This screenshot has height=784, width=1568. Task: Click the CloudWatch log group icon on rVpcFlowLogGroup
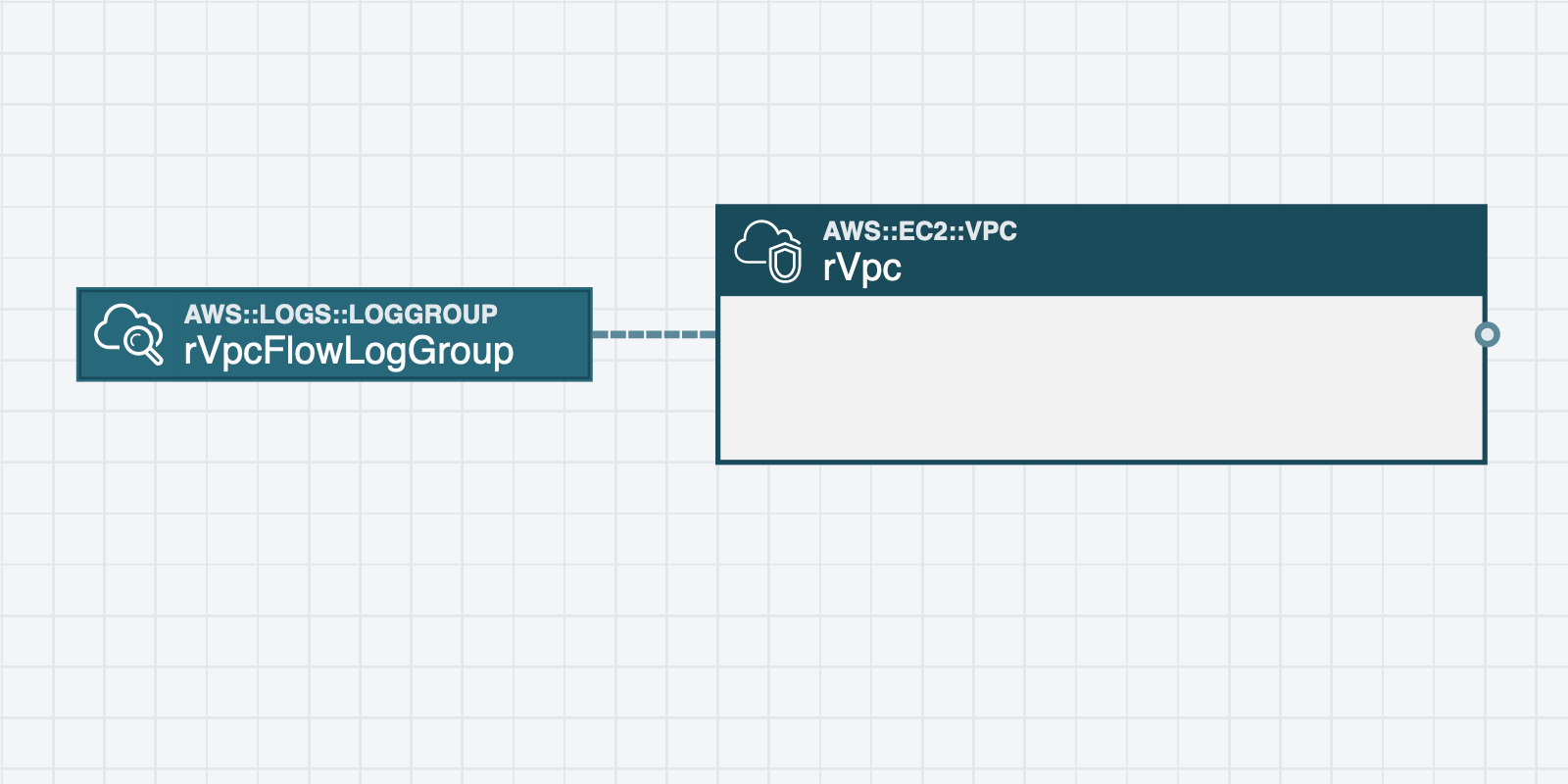[129, 334]
